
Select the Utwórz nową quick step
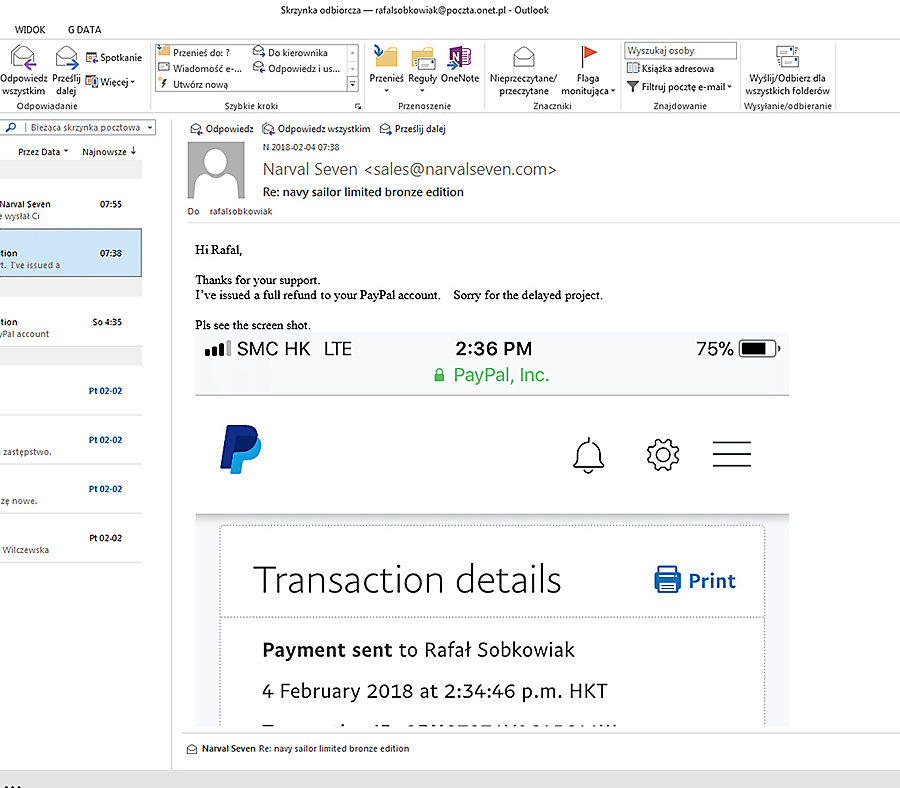point(193,84)
